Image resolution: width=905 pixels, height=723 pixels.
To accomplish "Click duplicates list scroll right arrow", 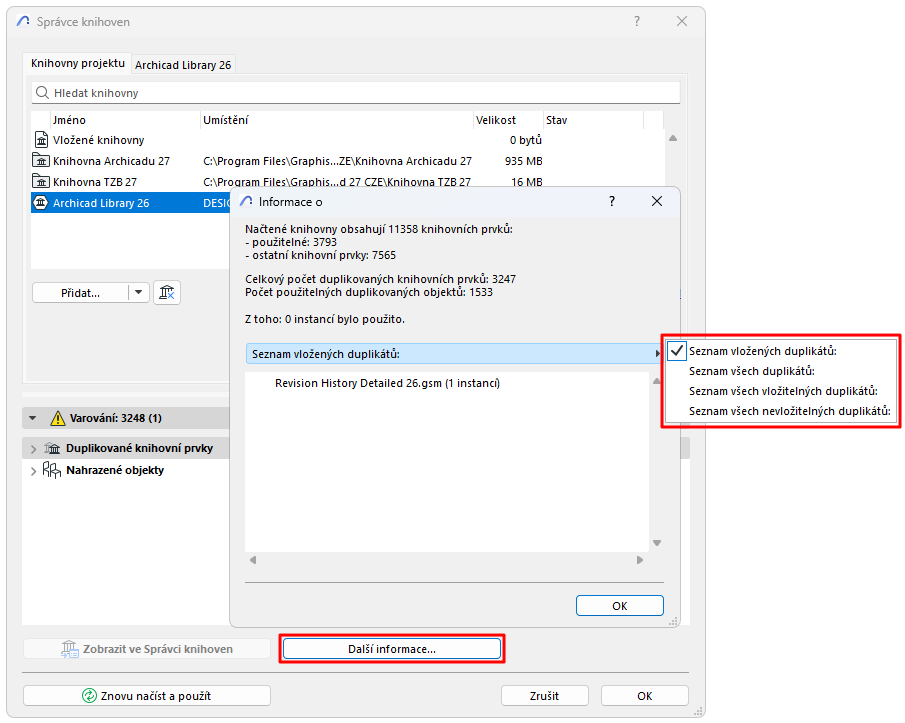I will pos(640,560).
